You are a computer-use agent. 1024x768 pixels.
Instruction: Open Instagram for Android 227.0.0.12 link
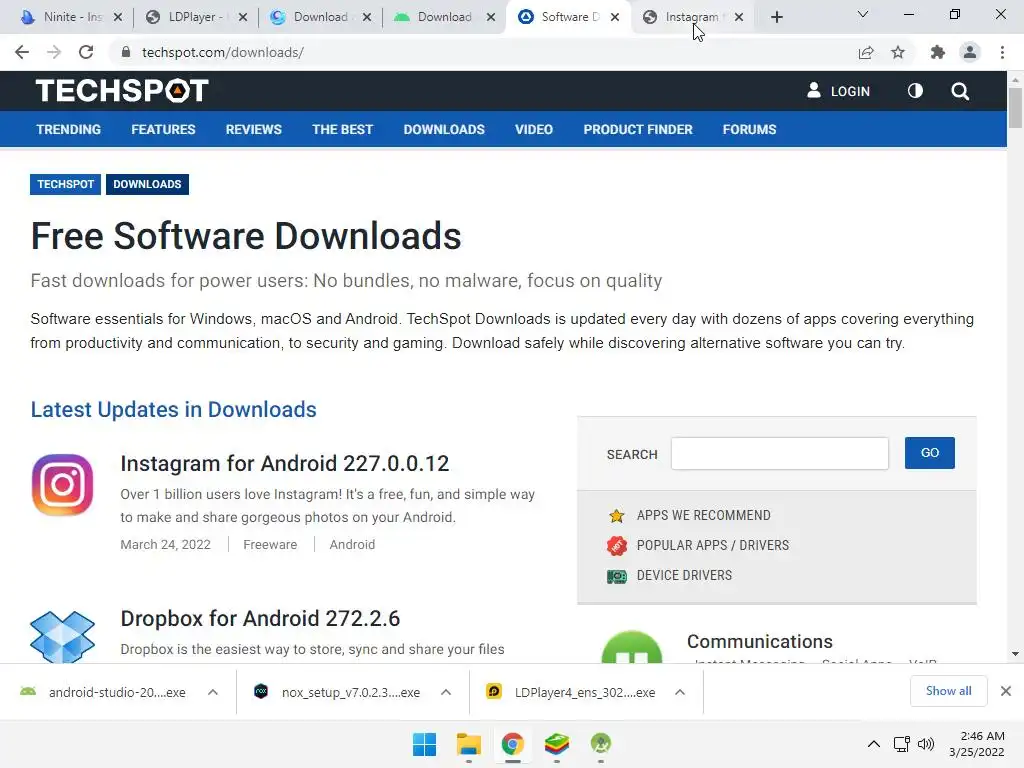(x=285, y=464)
